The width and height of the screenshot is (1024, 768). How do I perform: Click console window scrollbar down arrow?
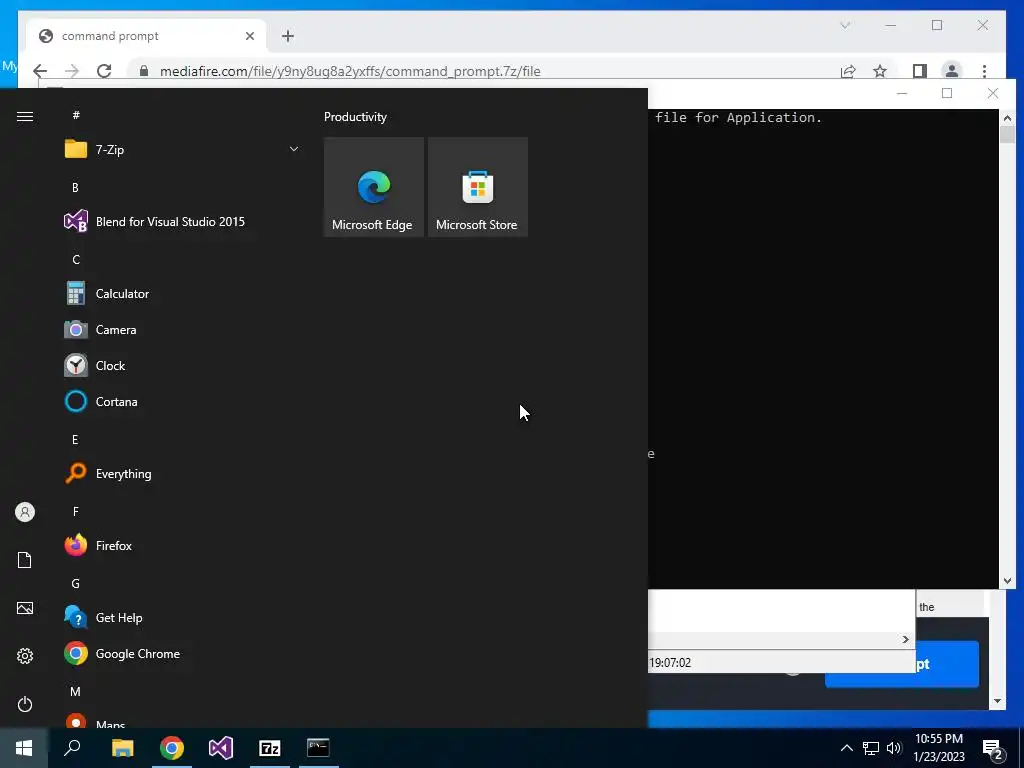(1007, 581)
